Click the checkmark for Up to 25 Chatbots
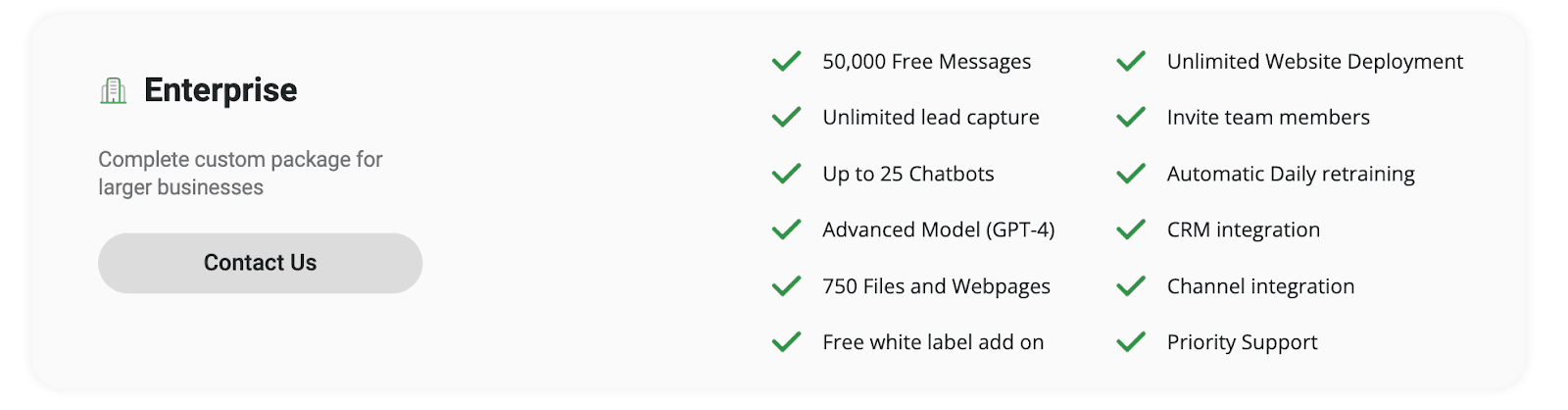1568x410 pixels. 786,175
